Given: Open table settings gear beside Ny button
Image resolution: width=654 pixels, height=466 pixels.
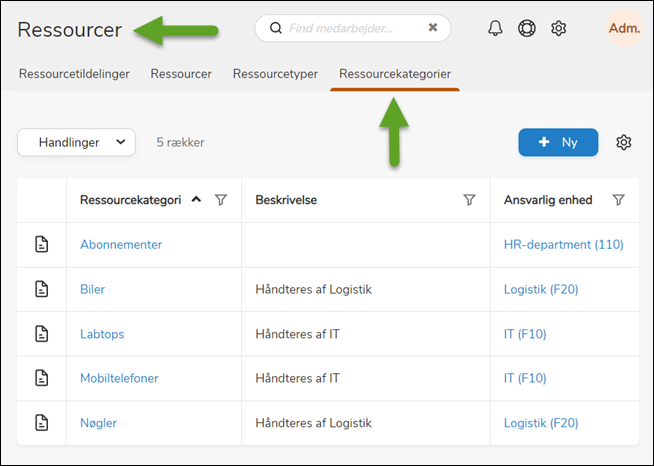Looking at the screenshot, I should 624,143.
